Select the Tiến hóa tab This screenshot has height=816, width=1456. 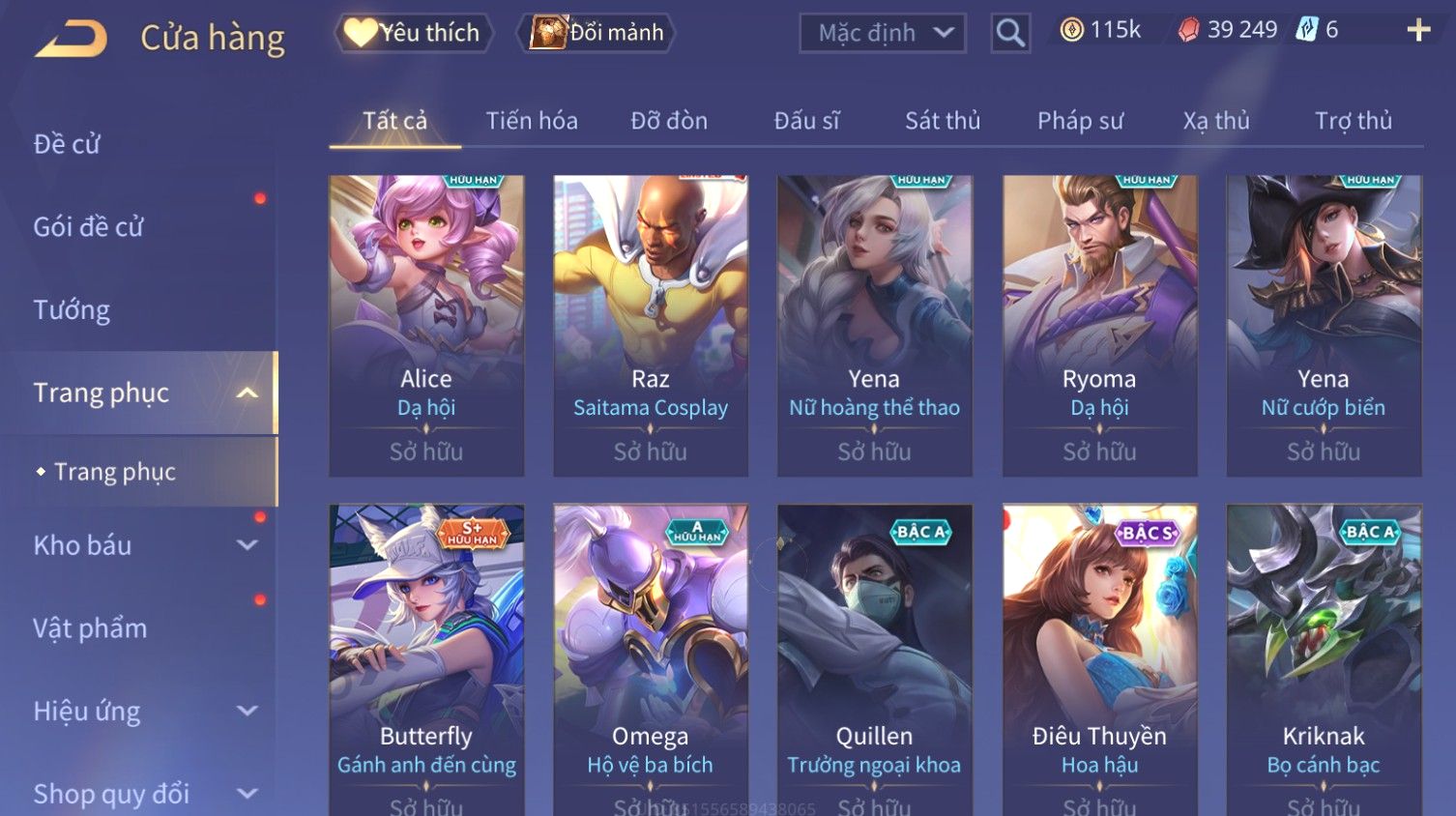pos(532,121)
